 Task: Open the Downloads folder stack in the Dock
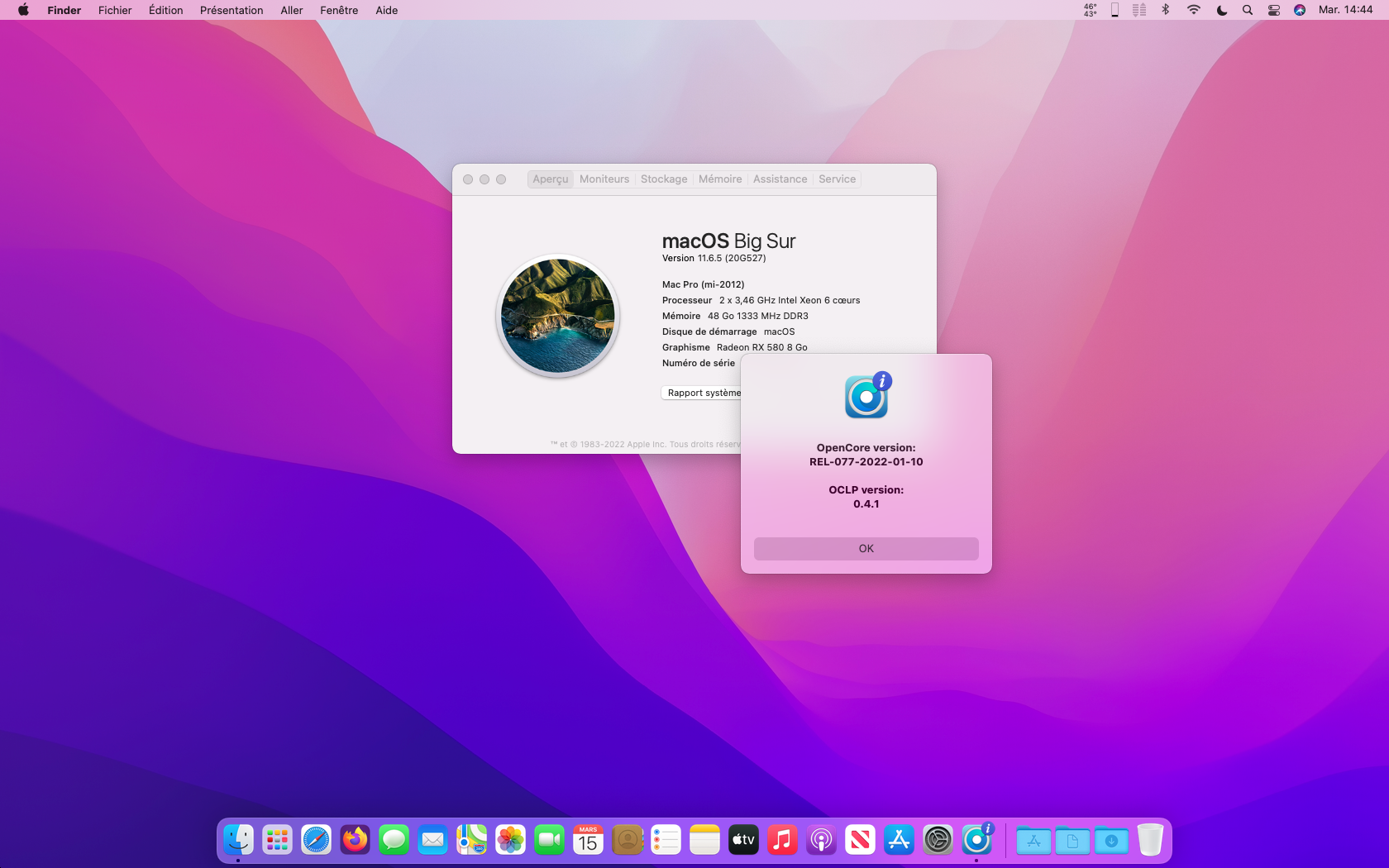pos(1111,840)
